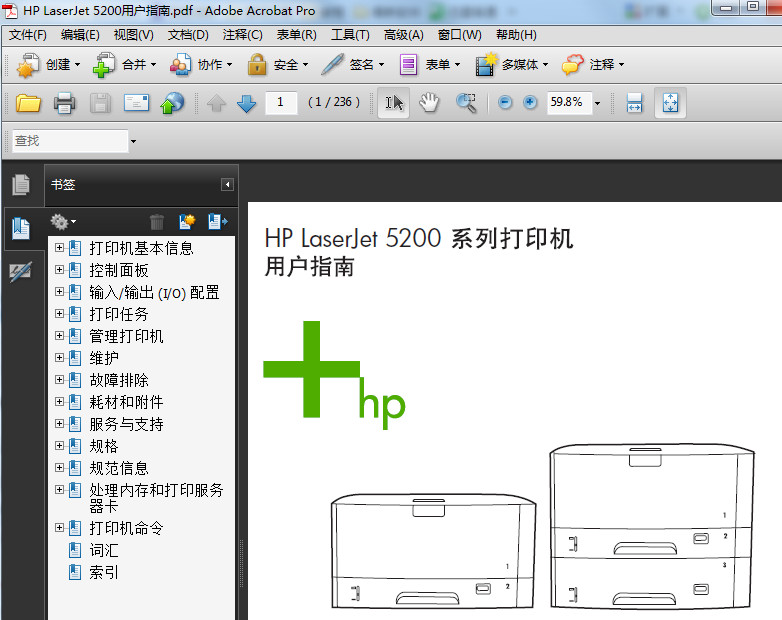Expand the 维护 bookmark
This screenshot has width=782, height=620.
pos(59,357)
